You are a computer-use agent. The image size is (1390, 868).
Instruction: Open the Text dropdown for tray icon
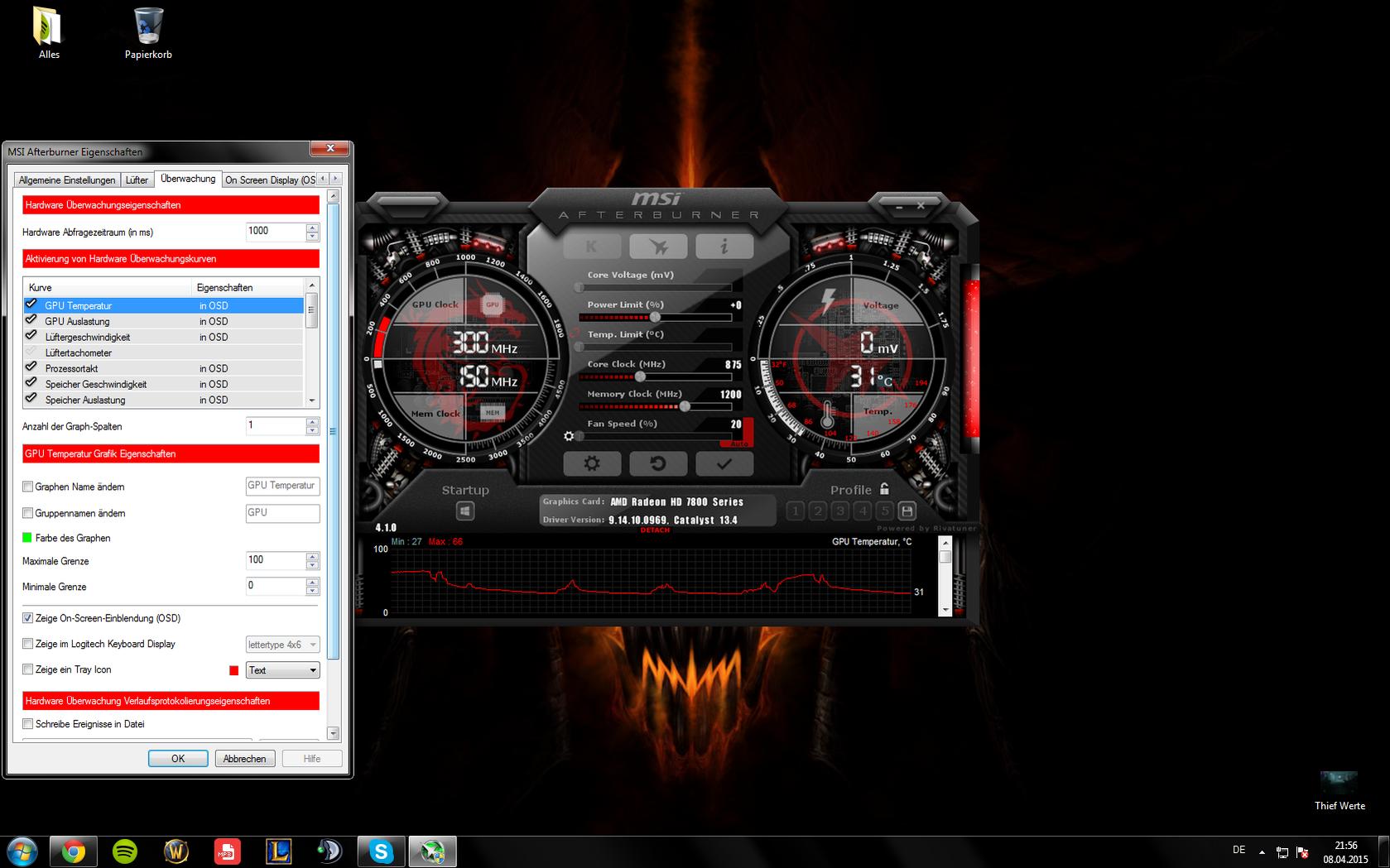pos(282,670)
